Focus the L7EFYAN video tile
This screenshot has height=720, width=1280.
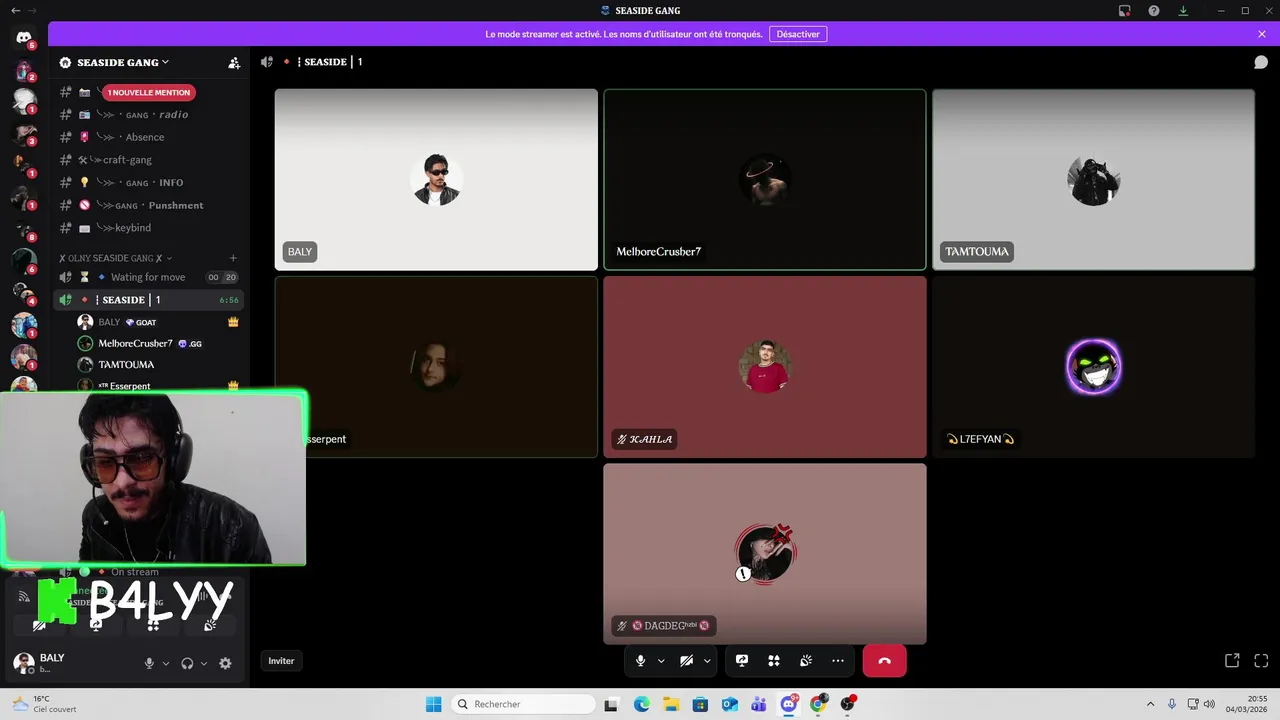[x=1093, y=367]
